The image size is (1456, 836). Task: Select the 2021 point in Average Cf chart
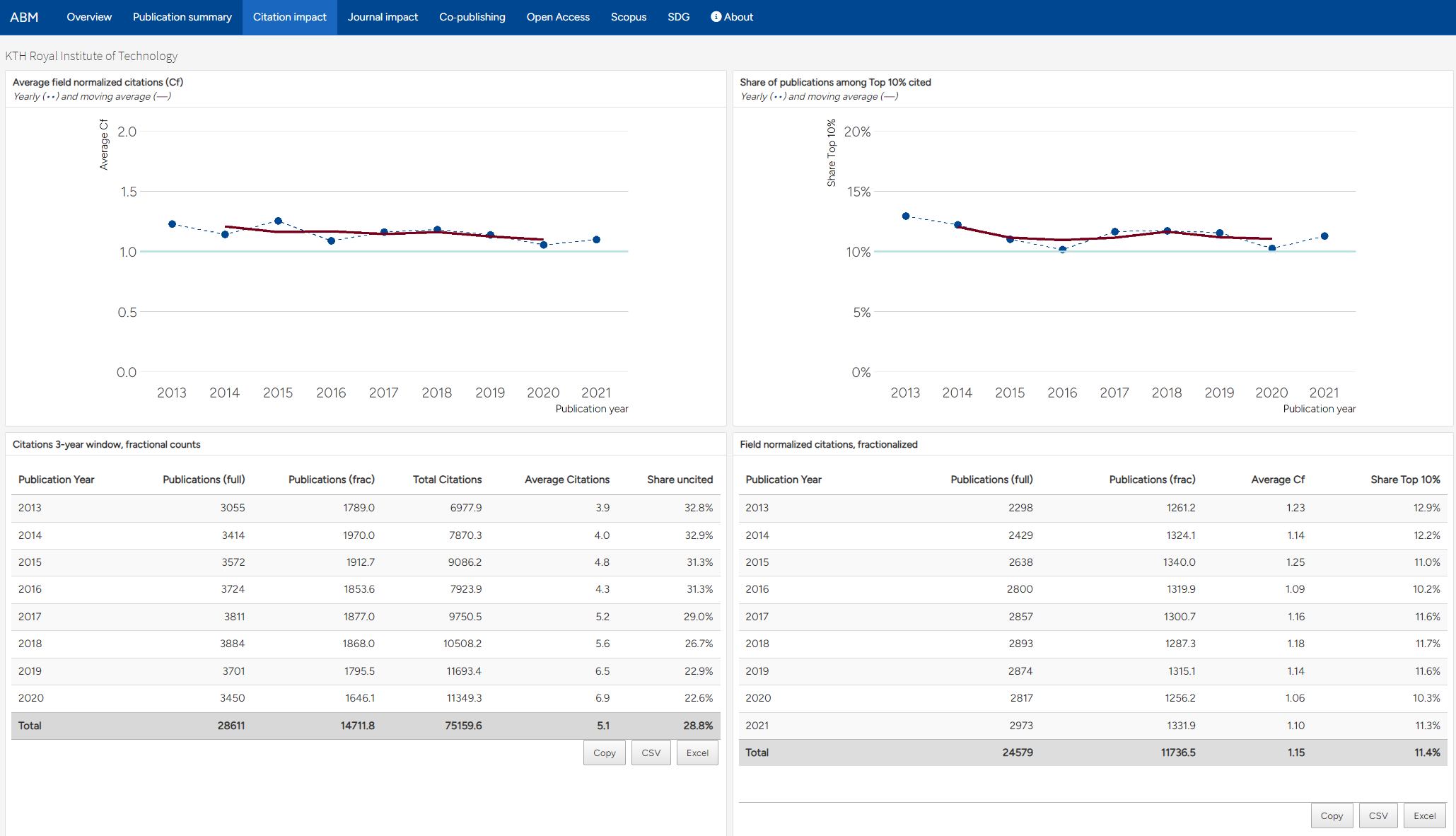coord(597,239)
